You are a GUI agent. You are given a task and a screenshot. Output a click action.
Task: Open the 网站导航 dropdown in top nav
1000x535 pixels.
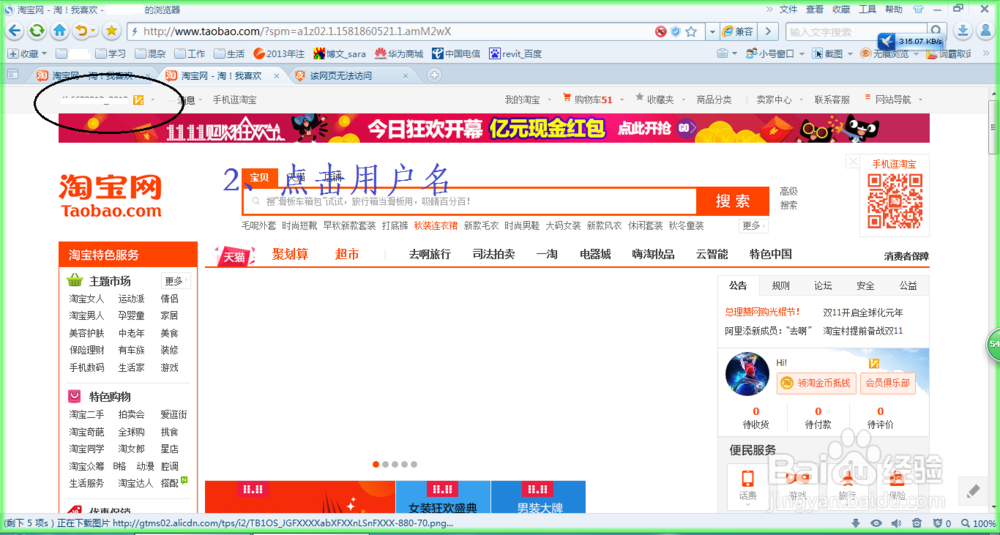(x=892, y=99)
